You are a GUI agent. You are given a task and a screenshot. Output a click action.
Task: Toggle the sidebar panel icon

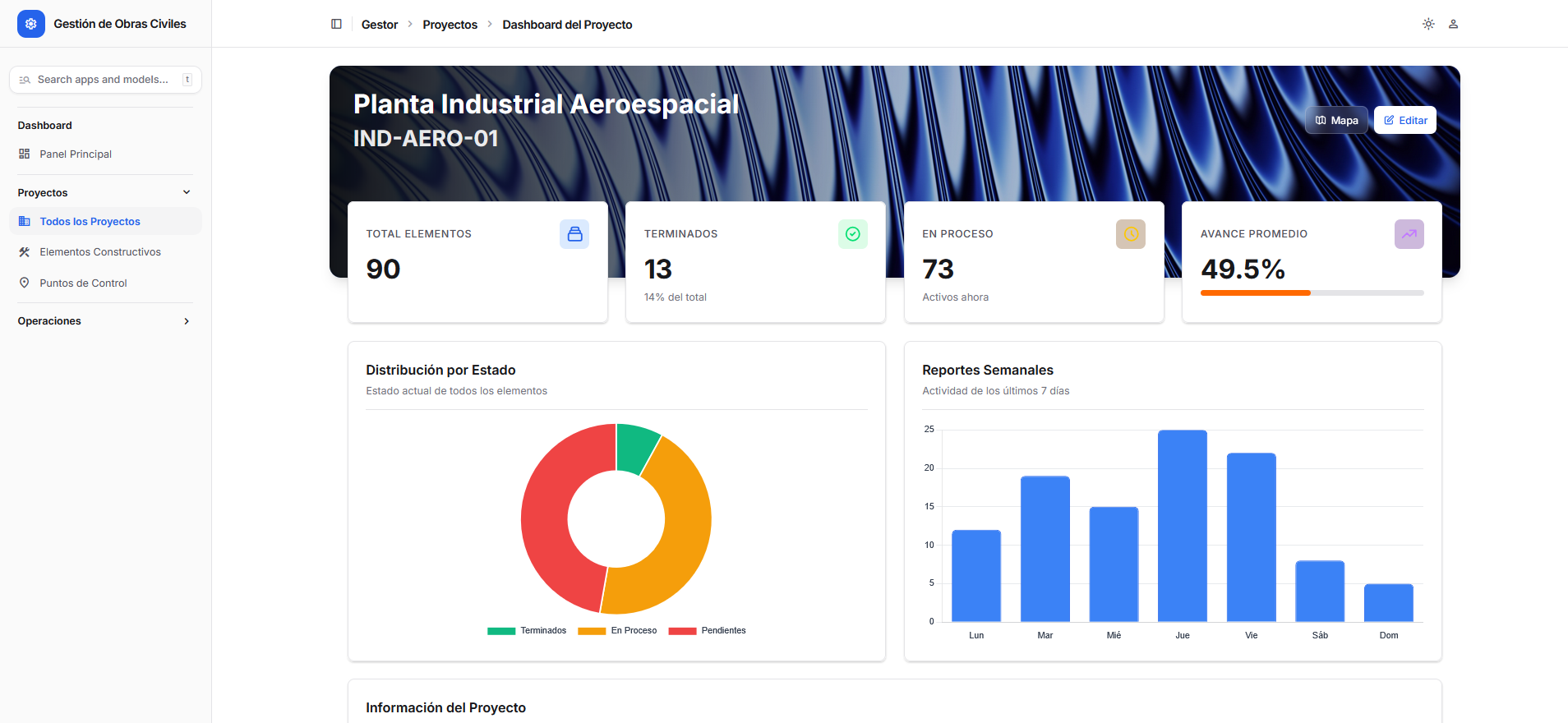[x=336, y=25]
